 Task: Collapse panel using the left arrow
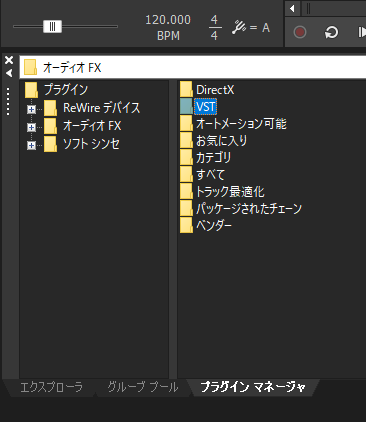9,73
